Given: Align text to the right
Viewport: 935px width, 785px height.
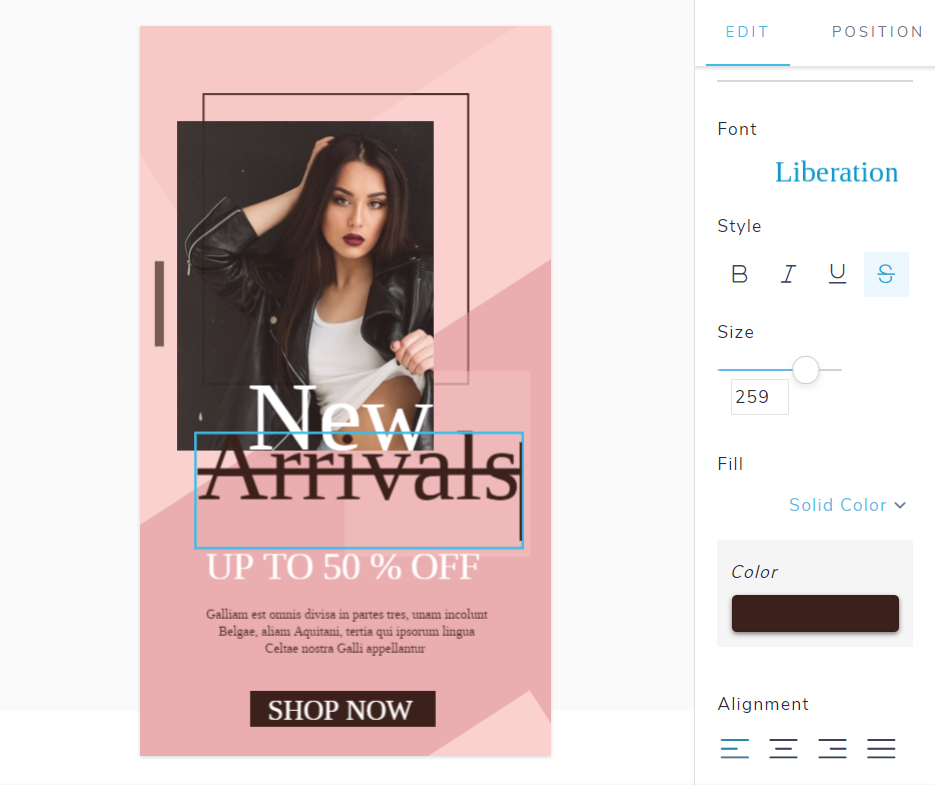Looking at the screenshot, I should click(x=832, y=748).
